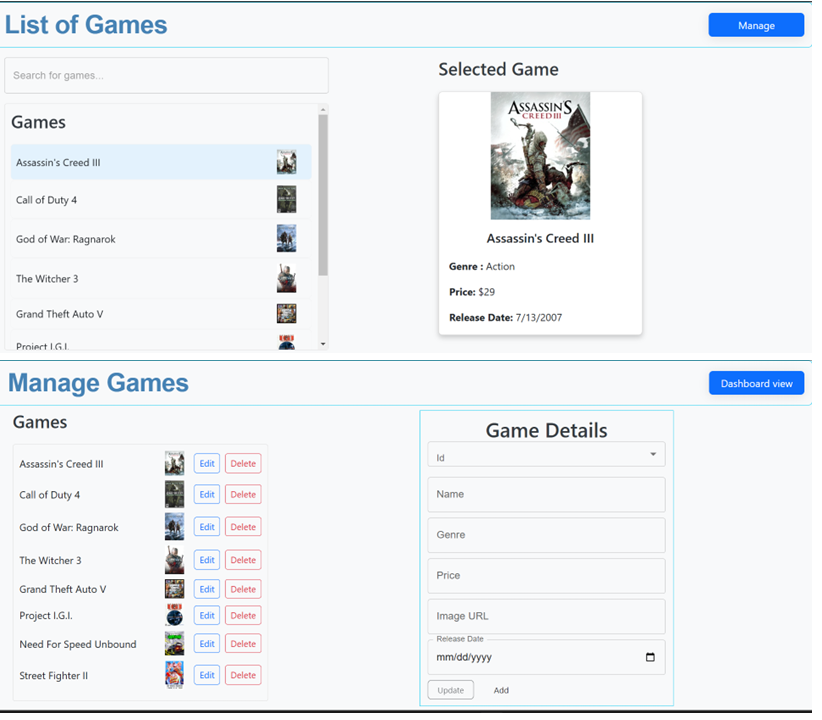Open the Manage view button
This screenshot has height=720, width=822.
755,26
